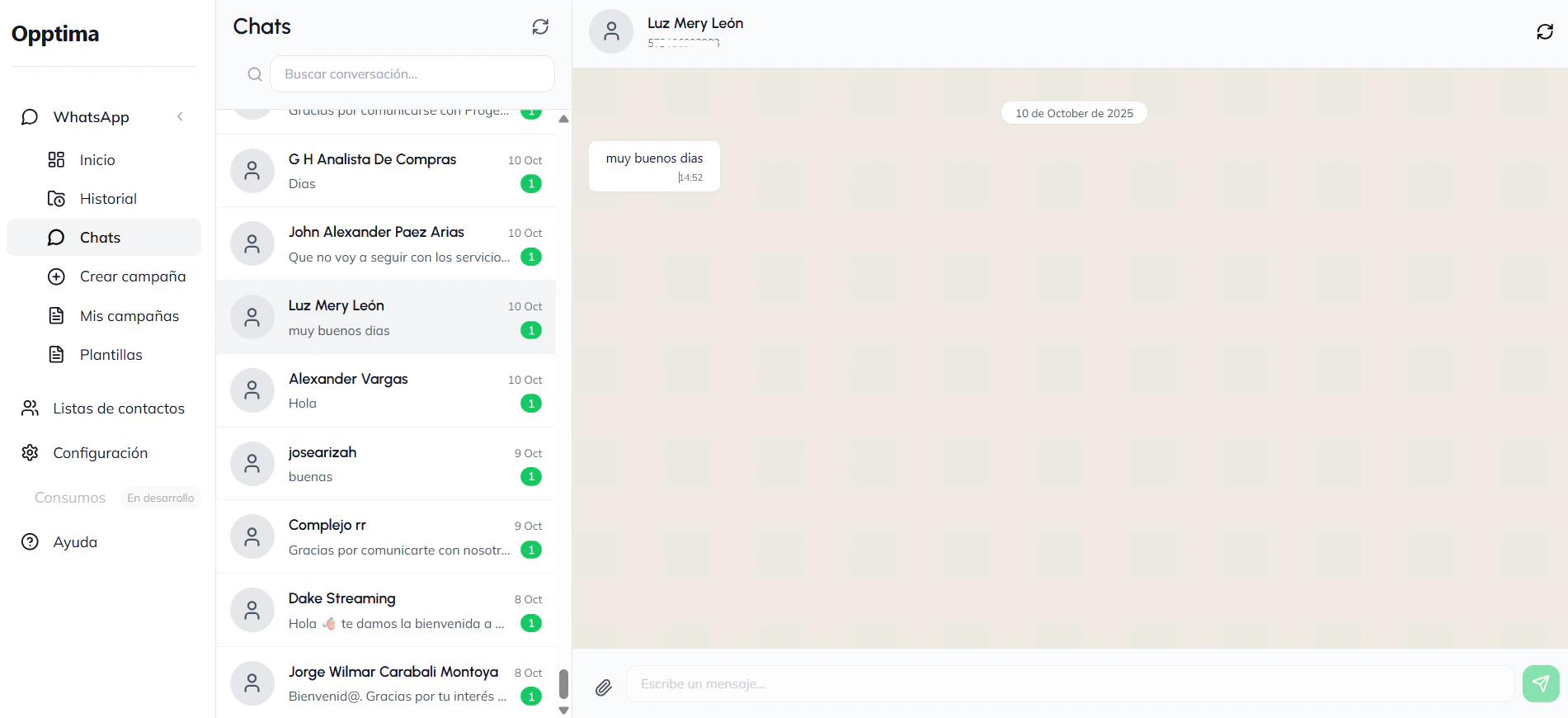The image size is (1568, 718).
Task: Click chat list scroll down arrow
Action: coord(564,711)
